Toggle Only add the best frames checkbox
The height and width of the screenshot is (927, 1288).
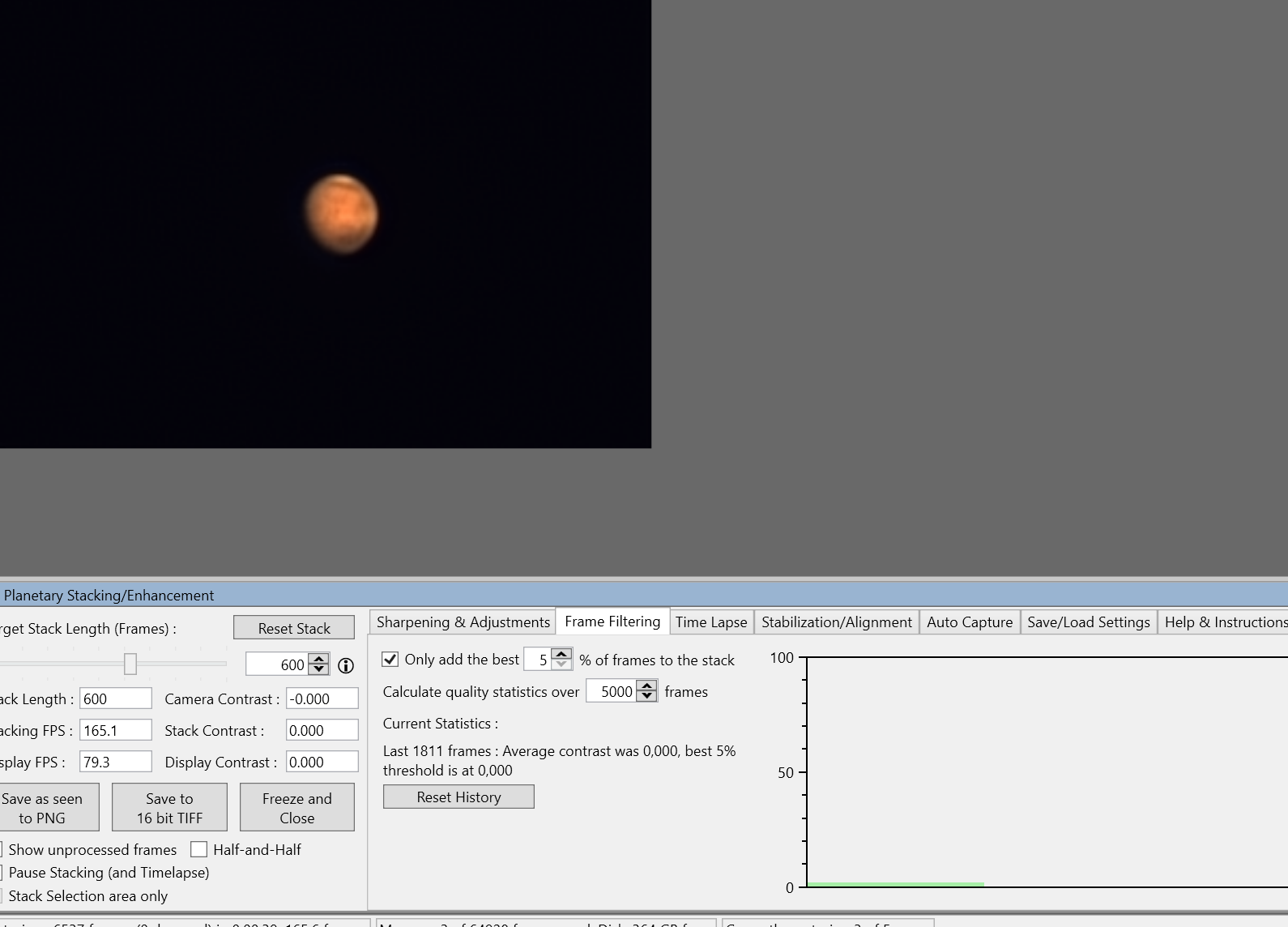(x=390, y=660)
